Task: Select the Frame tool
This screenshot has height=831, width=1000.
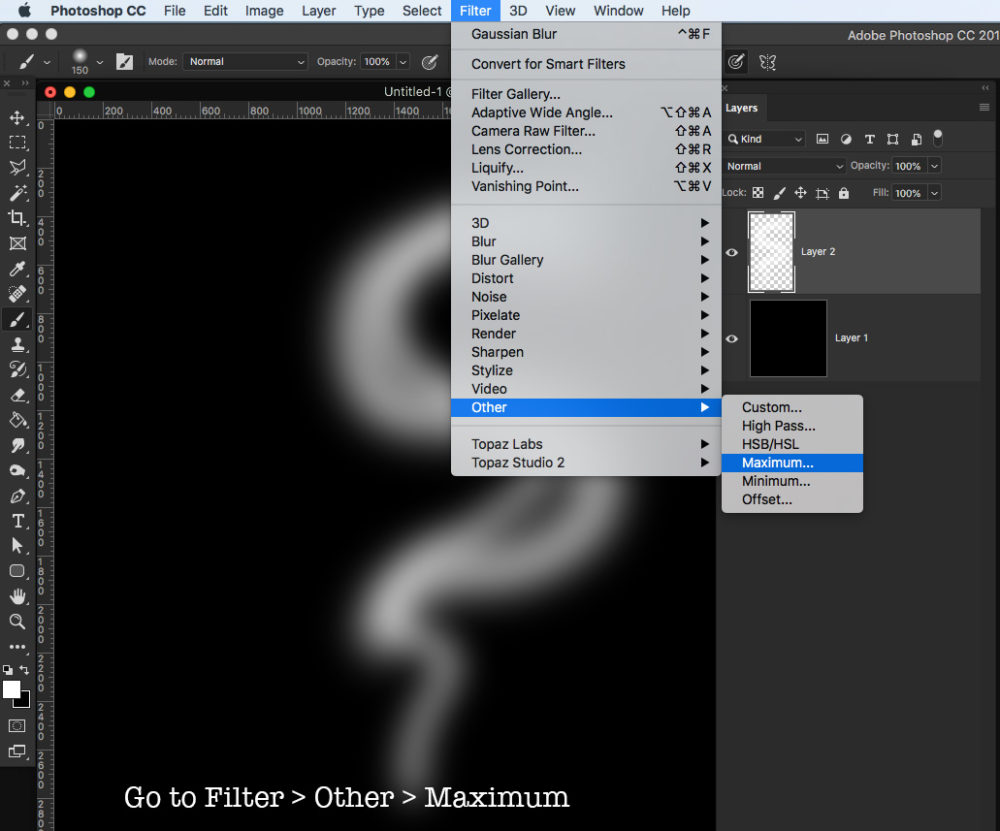Action: [17, 243]
